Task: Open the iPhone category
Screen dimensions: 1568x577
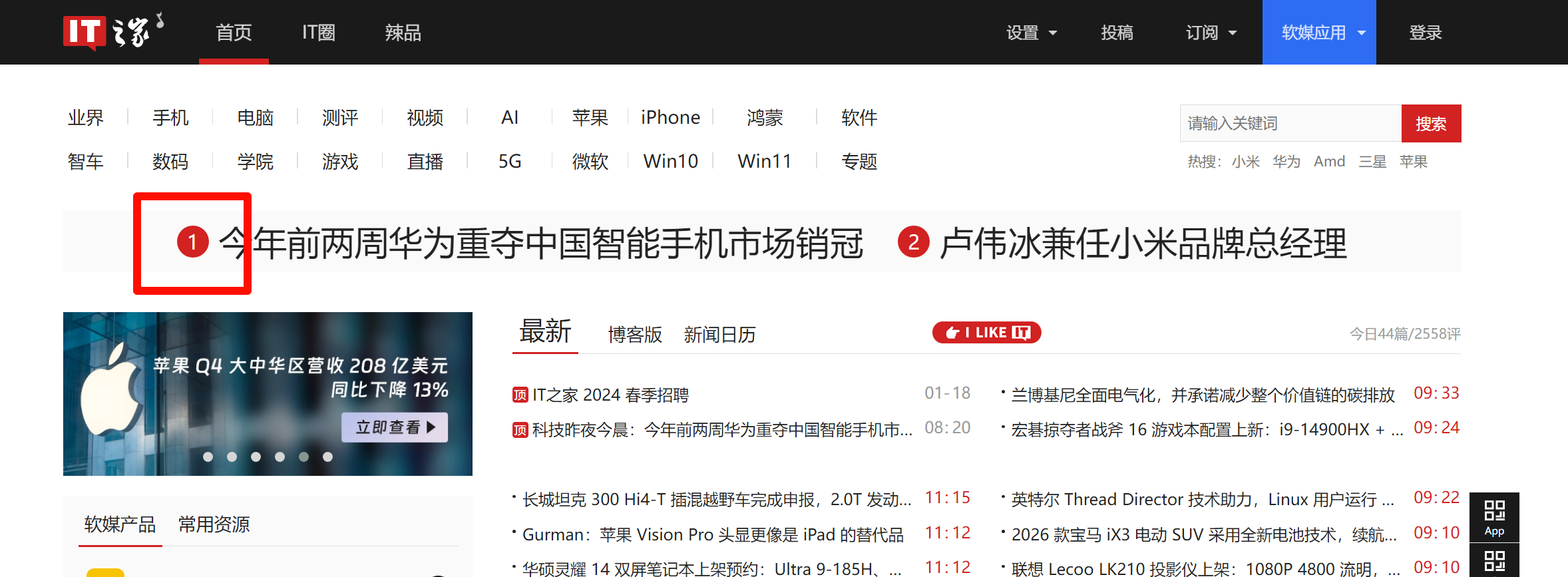Action: [670, 118]
